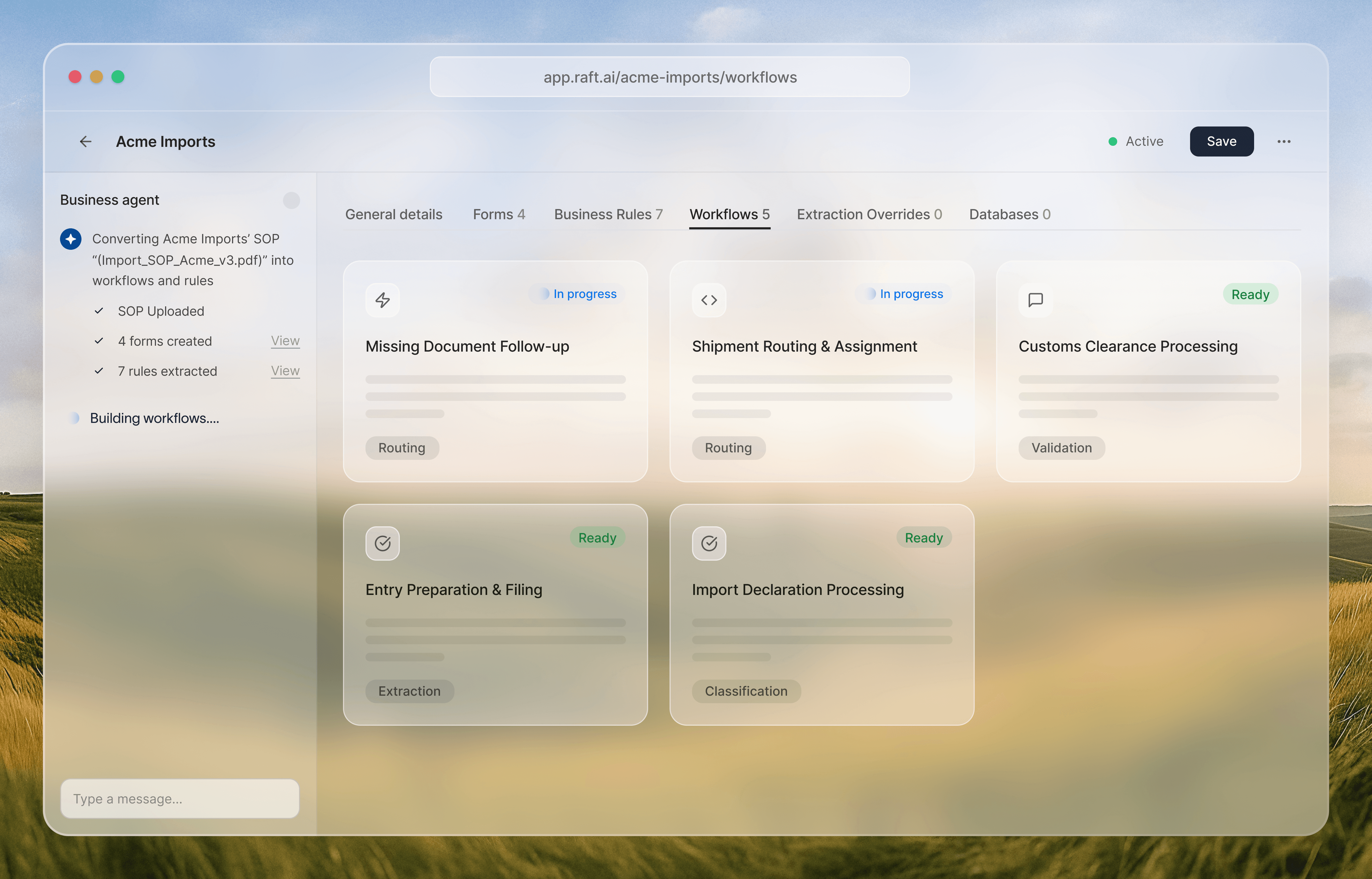1372x879 pixels.
Task: Click the blue star business agent avatar
Action: click(x=71, y=239)
